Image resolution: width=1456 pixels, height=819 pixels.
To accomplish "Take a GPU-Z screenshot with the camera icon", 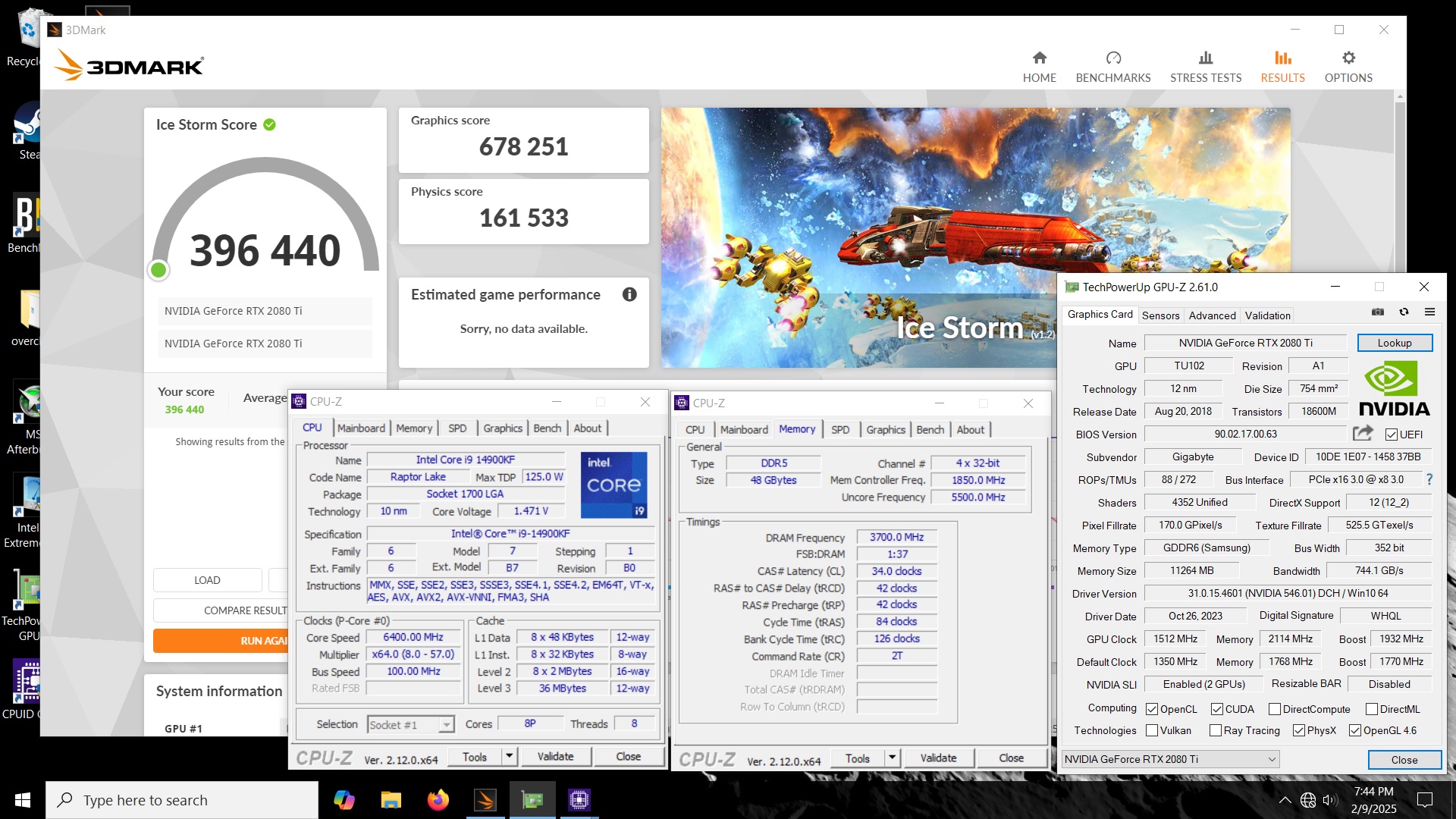I will point(1378,312).
